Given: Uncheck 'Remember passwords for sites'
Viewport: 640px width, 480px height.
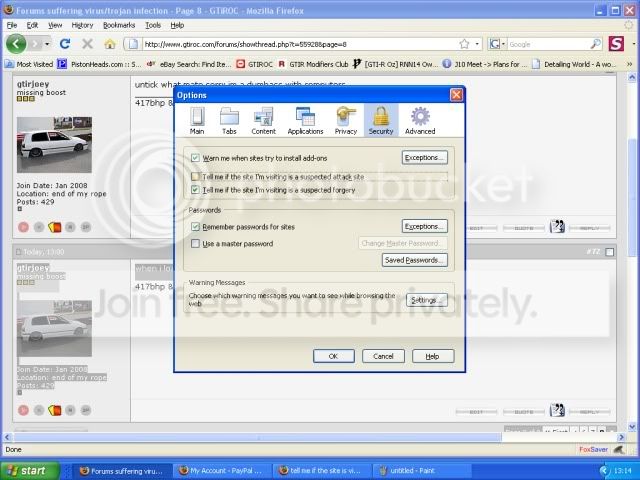Looking at the screenshot, I should tap(196, 227).
